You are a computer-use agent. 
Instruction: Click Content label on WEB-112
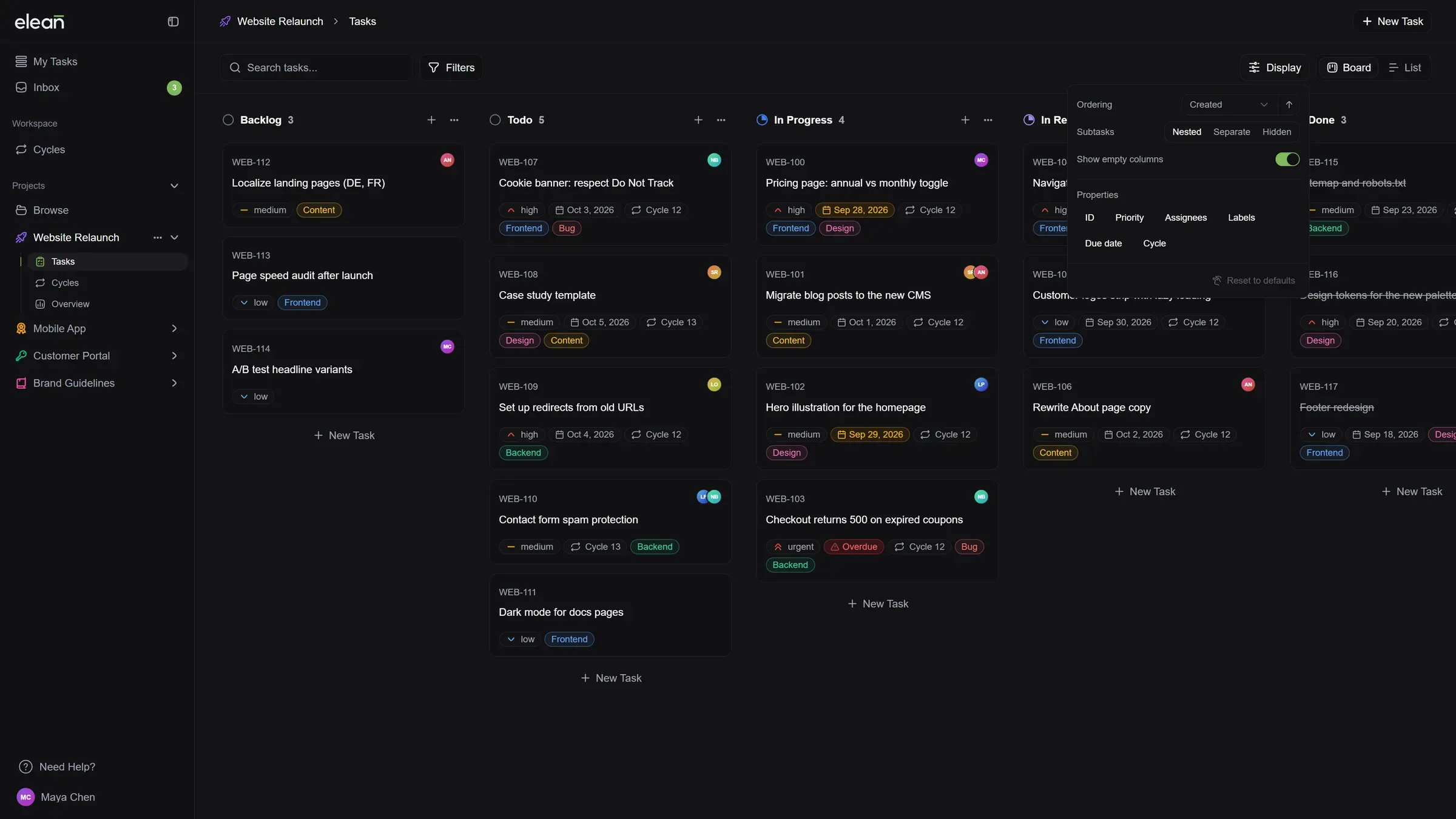(x=318, y=210)
